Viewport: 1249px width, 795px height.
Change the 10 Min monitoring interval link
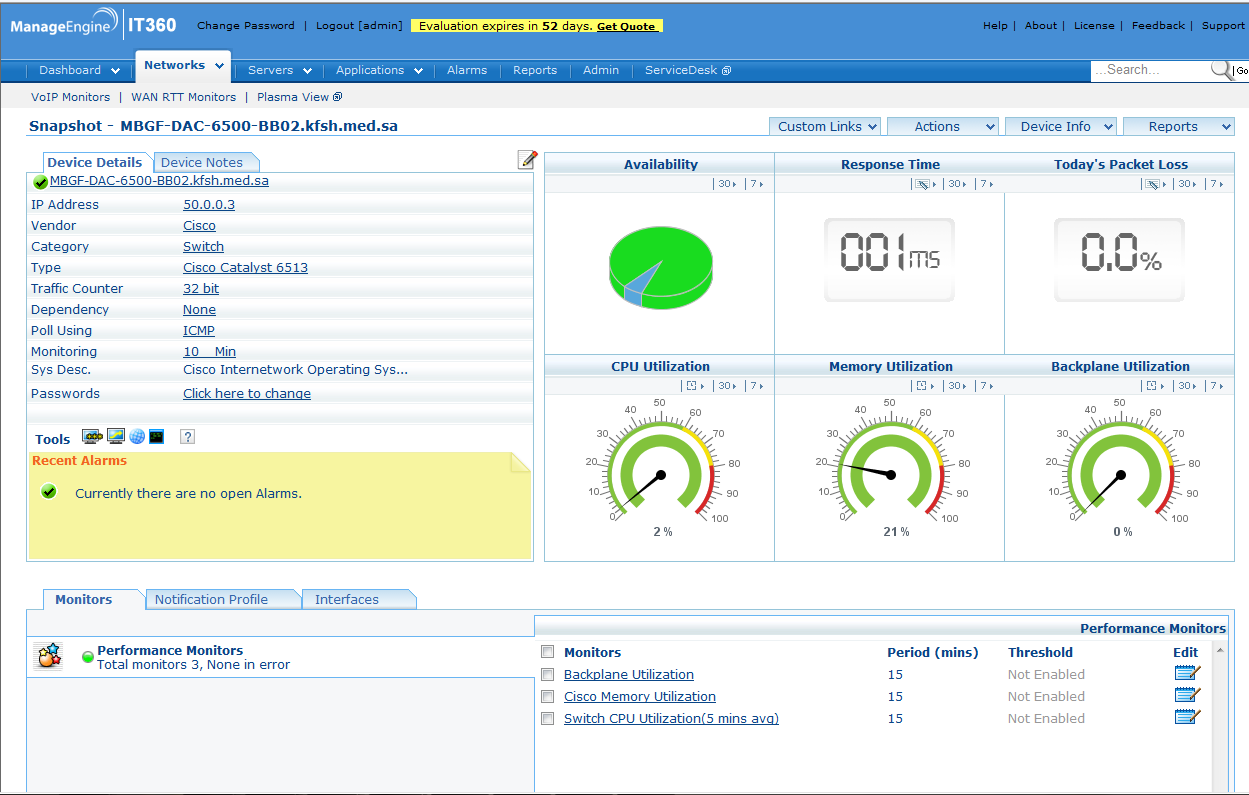pos(209,351)
